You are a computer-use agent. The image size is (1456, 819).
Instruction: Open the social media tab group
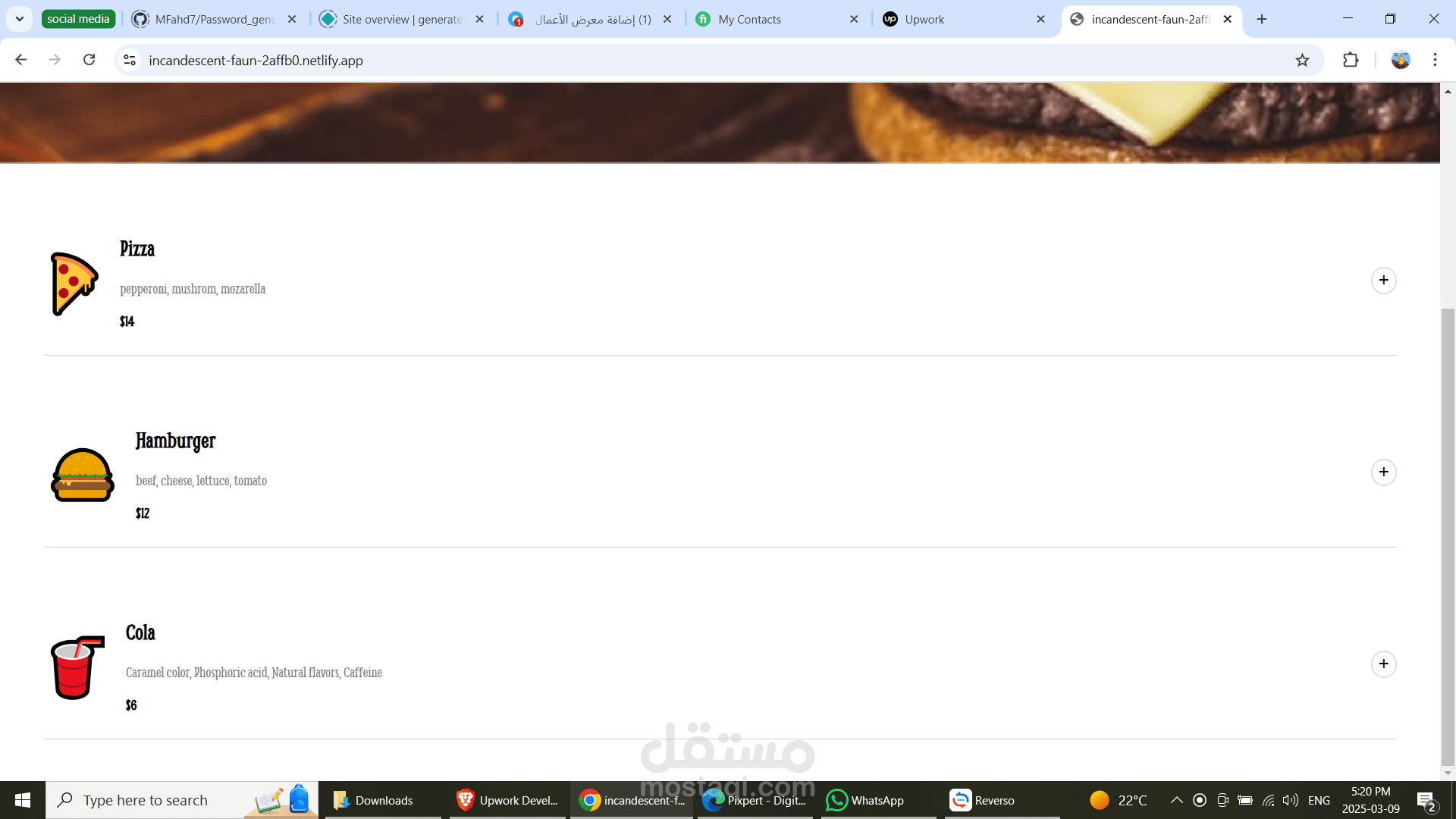click(78, 19)
